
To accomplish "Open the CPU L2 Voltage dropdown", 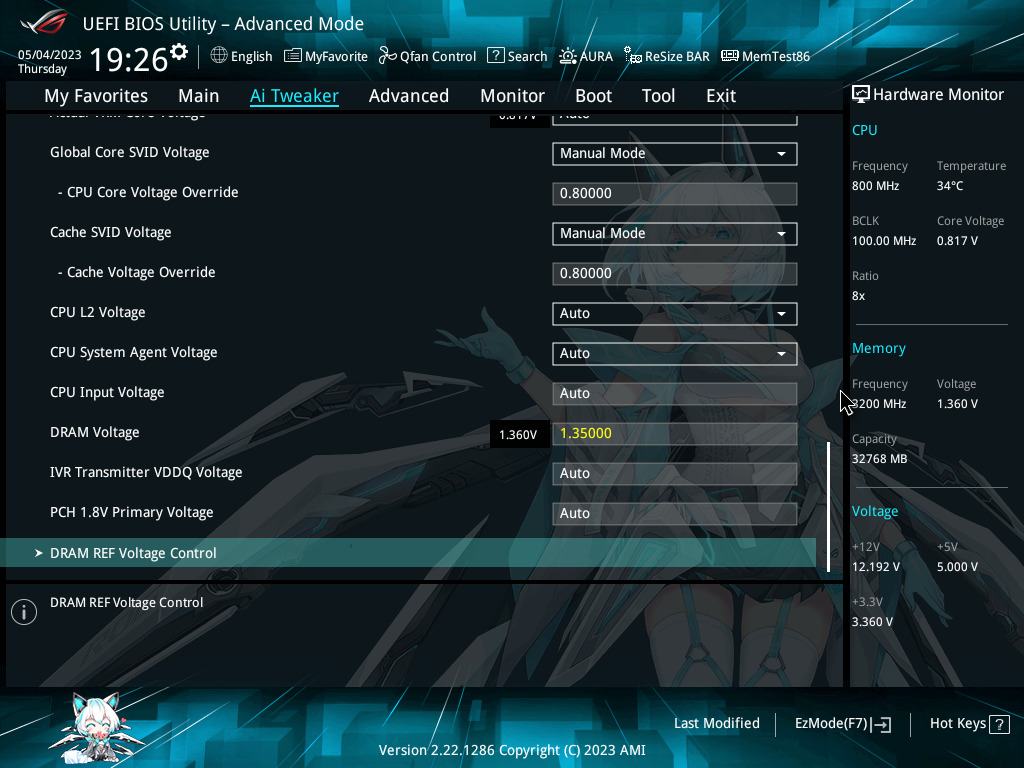I will tap(675, 313).
